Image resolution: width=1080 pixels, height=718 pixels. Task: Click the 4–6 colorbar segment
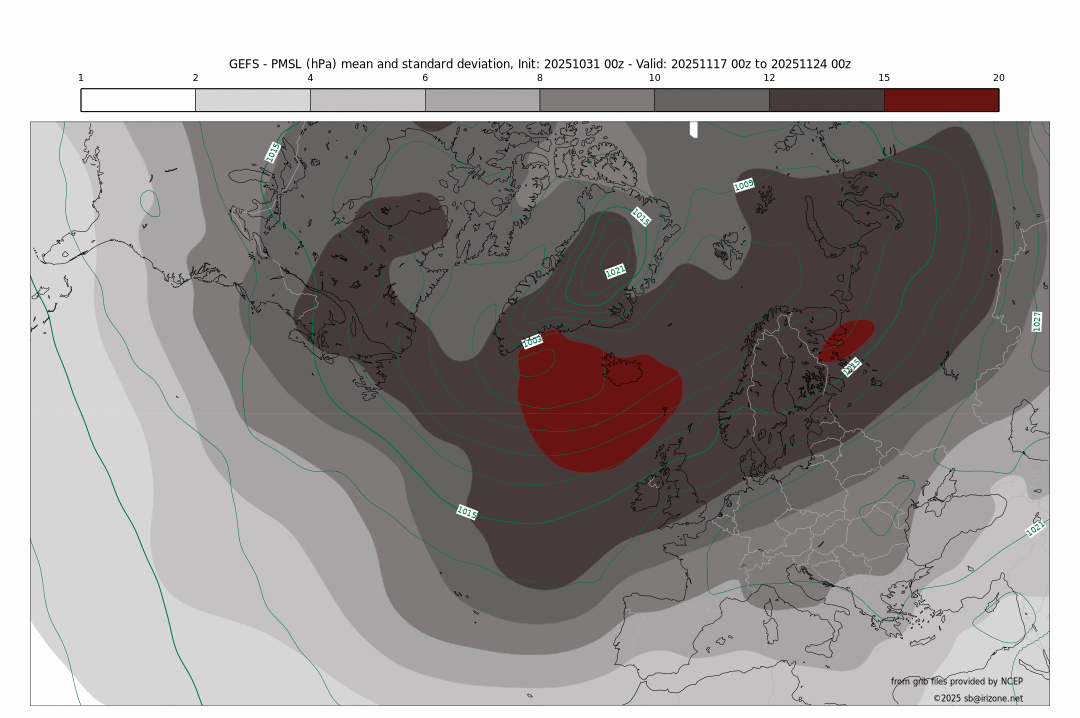point(368,100)
